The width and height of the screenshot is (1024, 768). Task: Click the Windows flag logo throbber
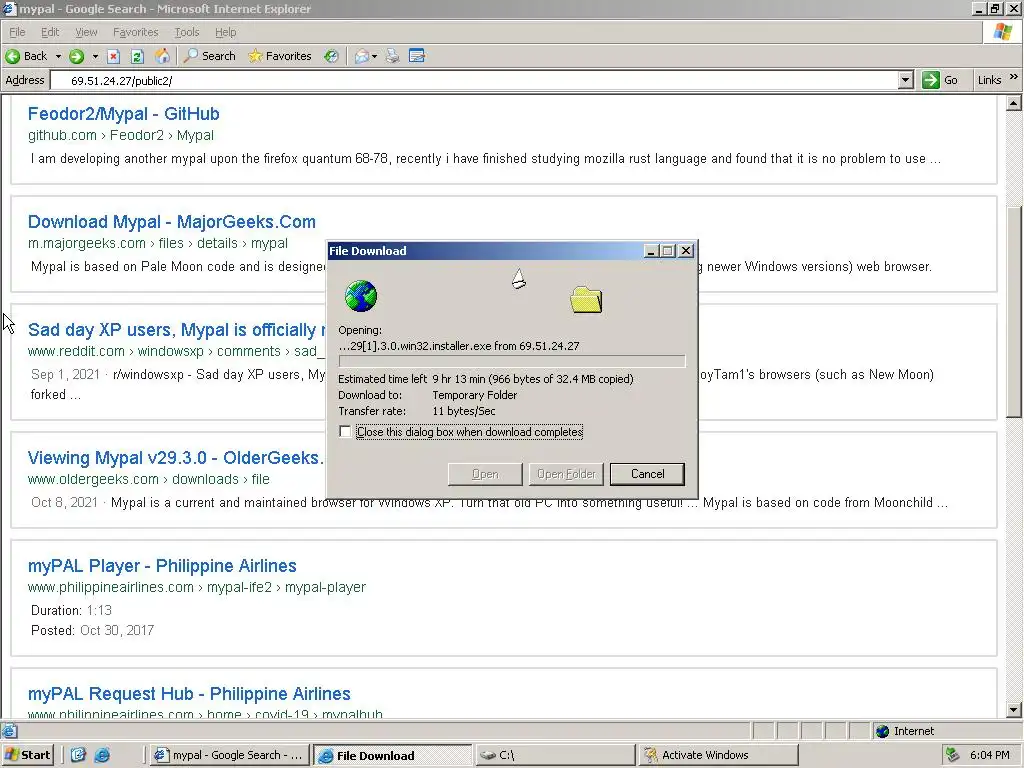[1003, 32]
